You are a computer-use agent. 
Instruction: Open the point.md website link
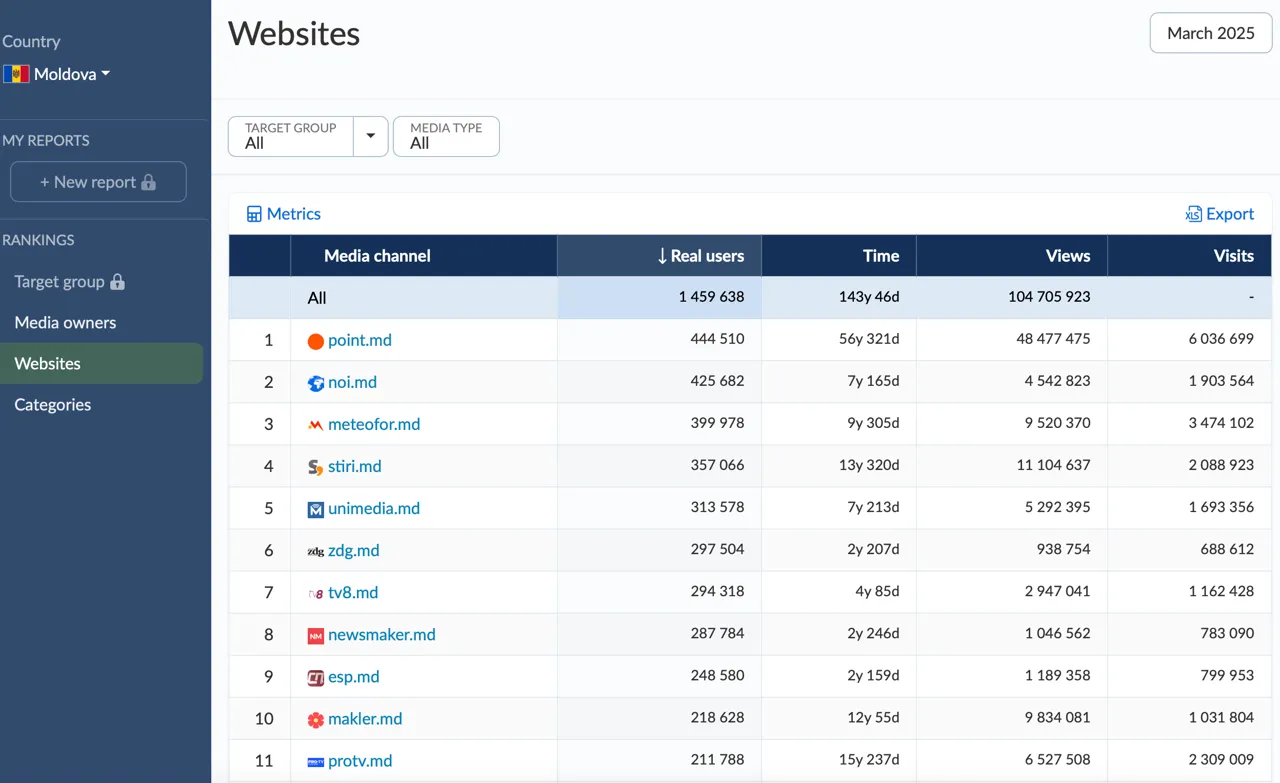[x=360, y=340]
